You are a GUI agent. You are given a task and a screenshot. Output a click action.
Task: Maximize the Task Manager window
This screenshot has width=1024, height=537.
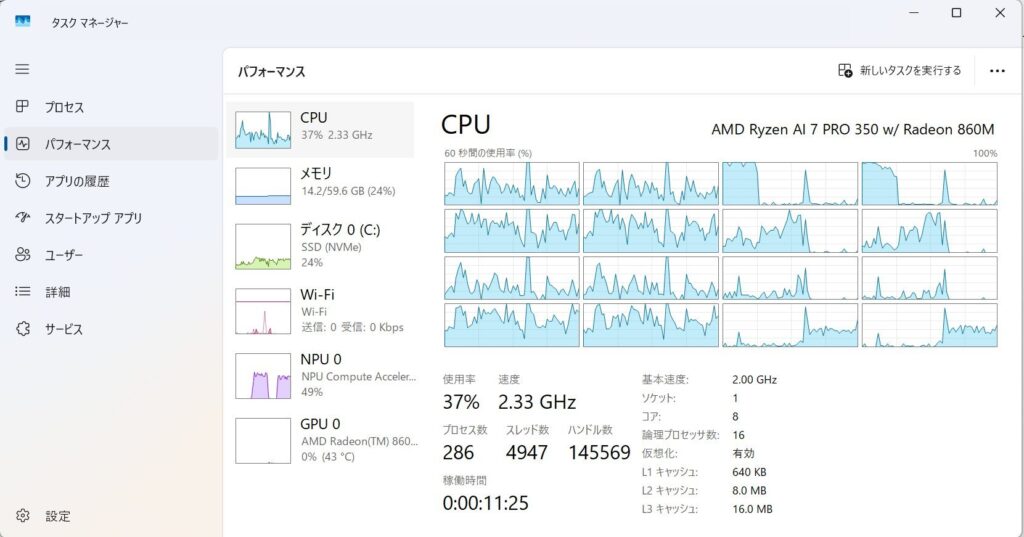coord(956,13)
